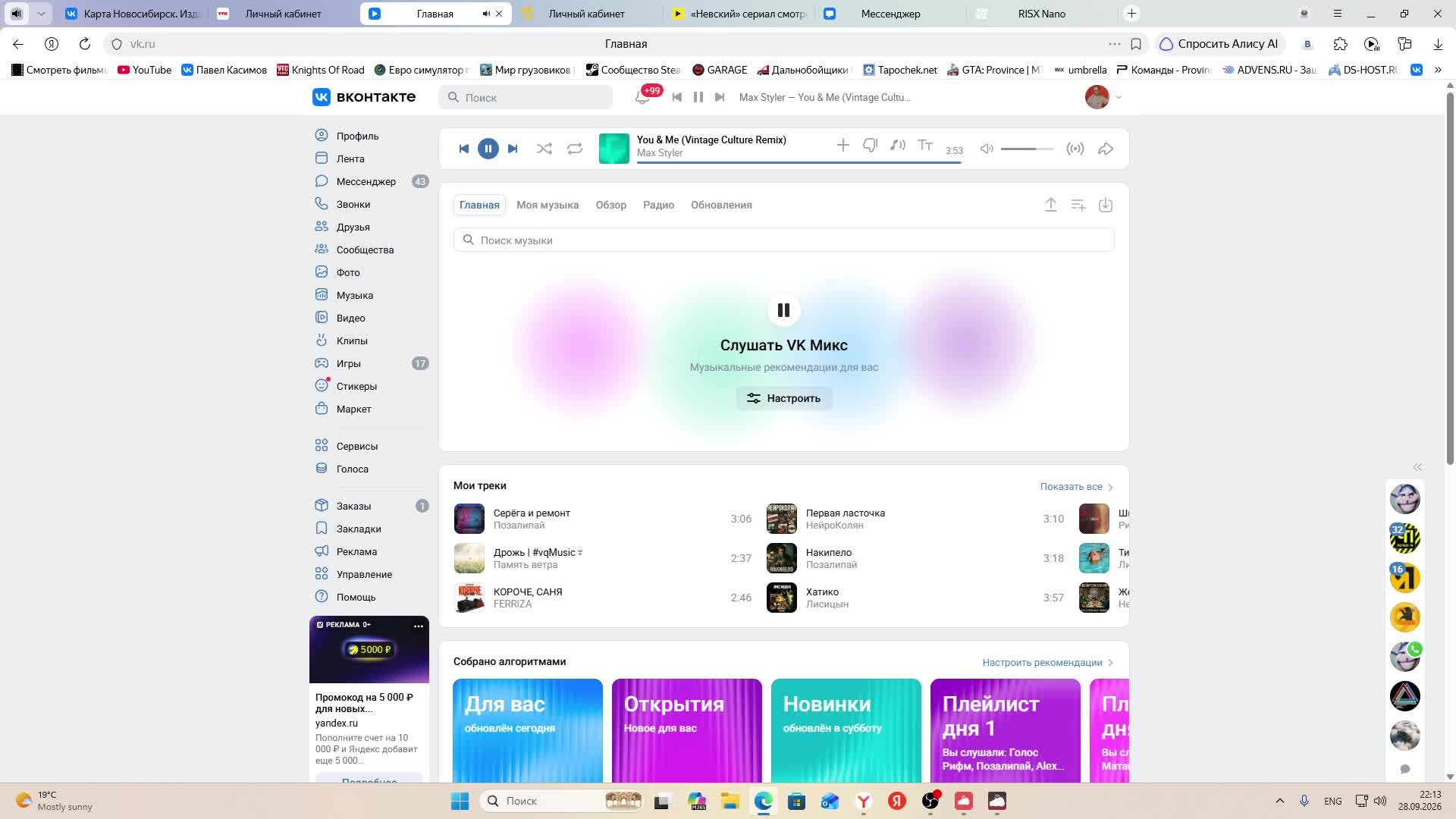Open File Explorer from the taskbar
The image size is (1456, 819).
point(730,801)
